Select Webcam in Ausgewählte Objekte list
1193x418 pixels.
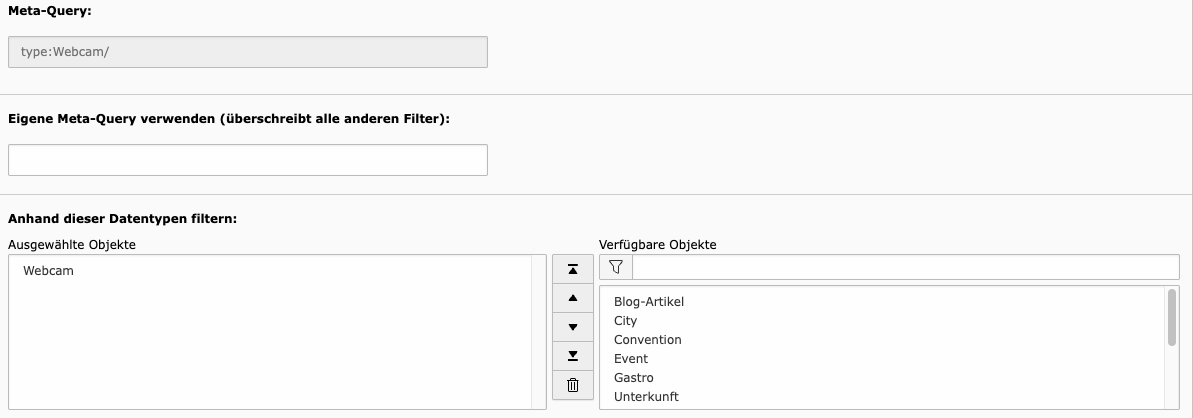[x=48, y=271]
